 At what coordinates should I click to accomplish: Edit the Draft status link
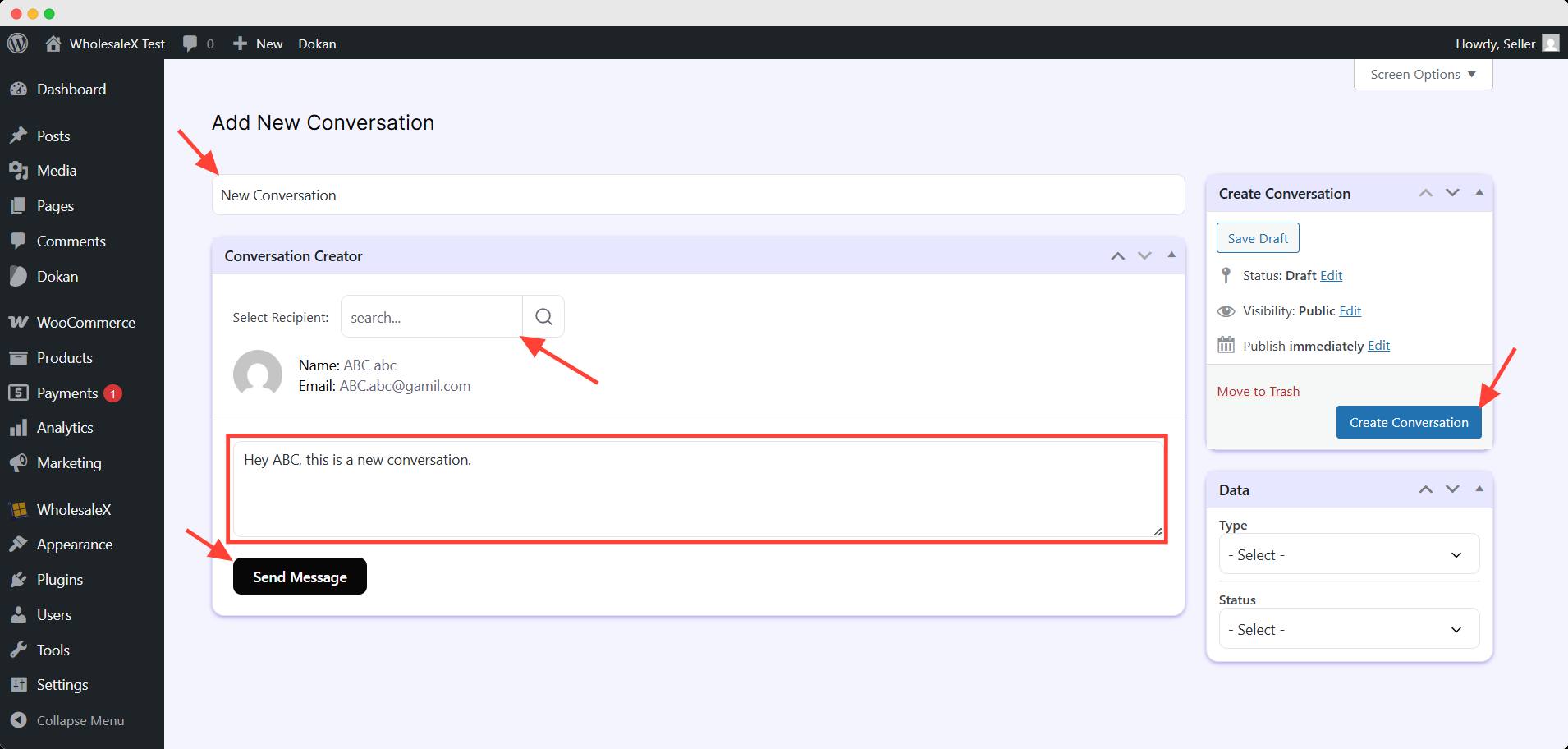tap(1331, 276)
